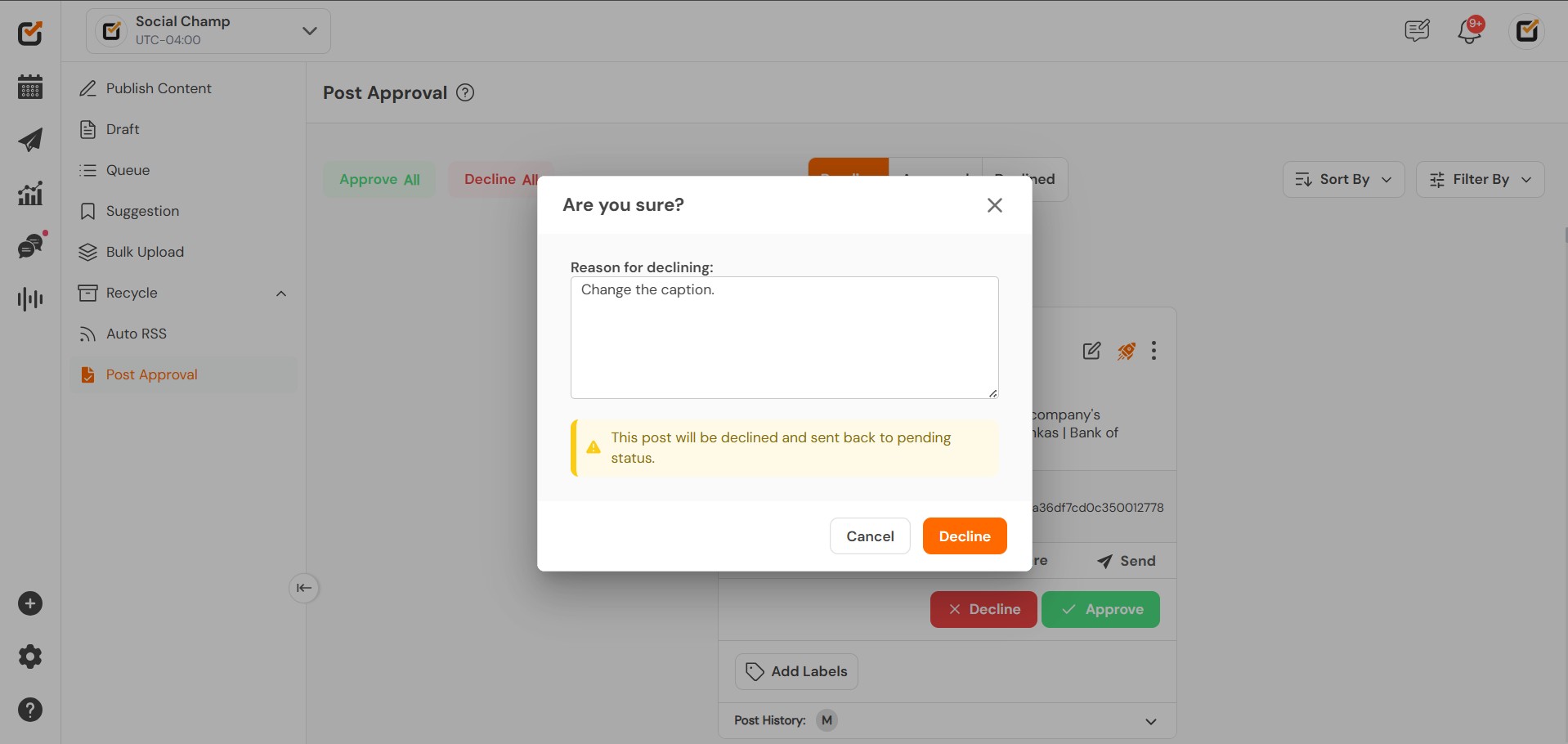
Task: Click the calendar icon in left rail
Action: click(30, 87)
